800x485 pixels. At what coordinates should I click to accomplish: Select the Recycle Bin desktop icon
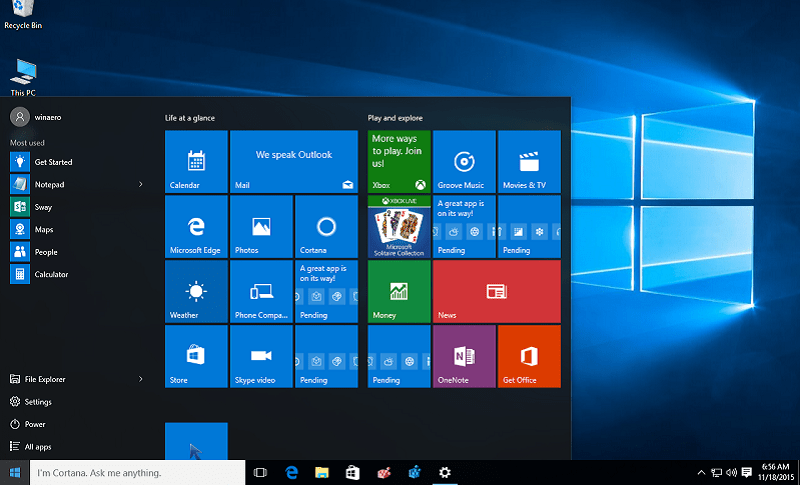(x=23, y=15)
